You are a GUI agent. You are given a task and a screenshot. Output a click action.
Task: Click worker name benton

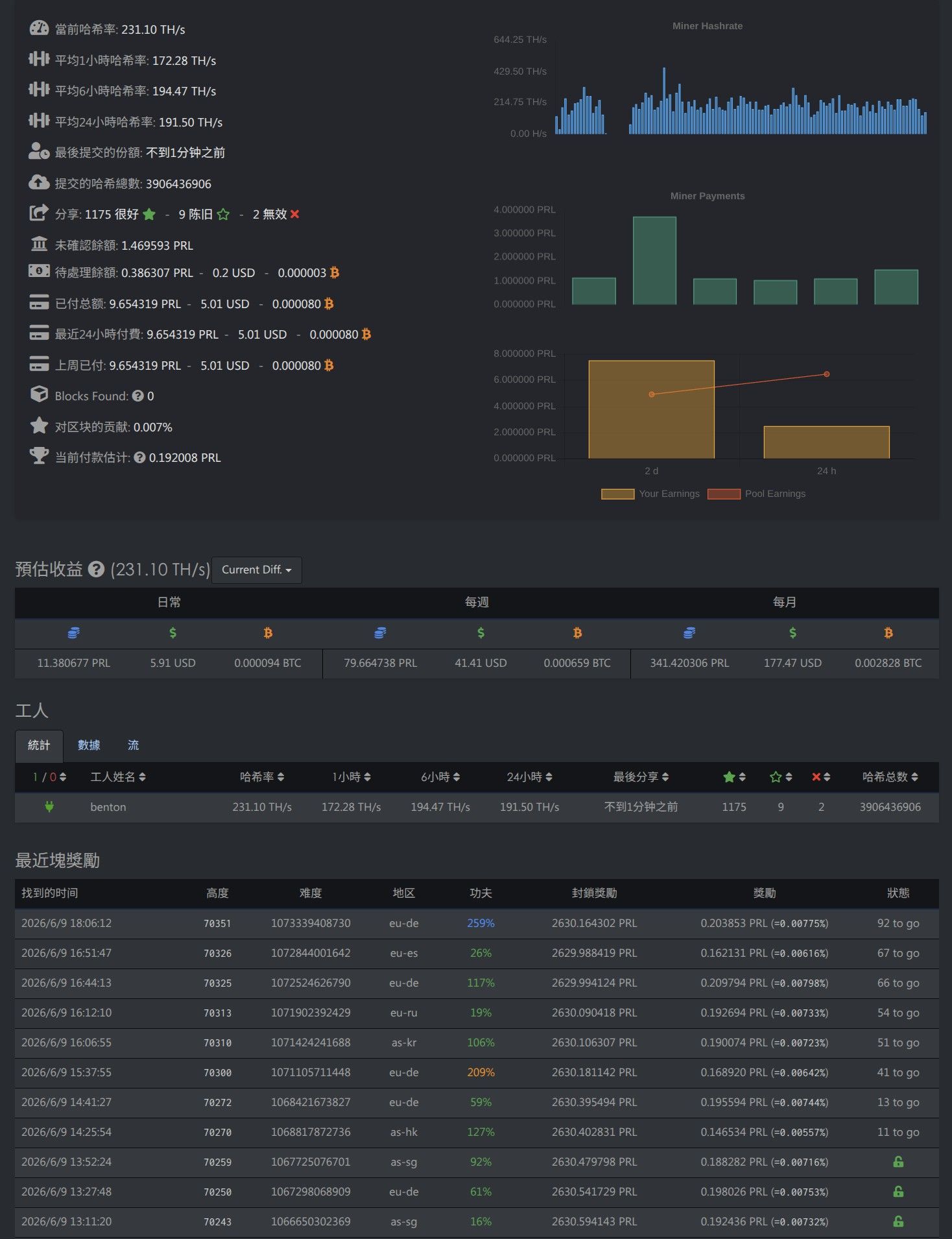click(x=108, y=807)
